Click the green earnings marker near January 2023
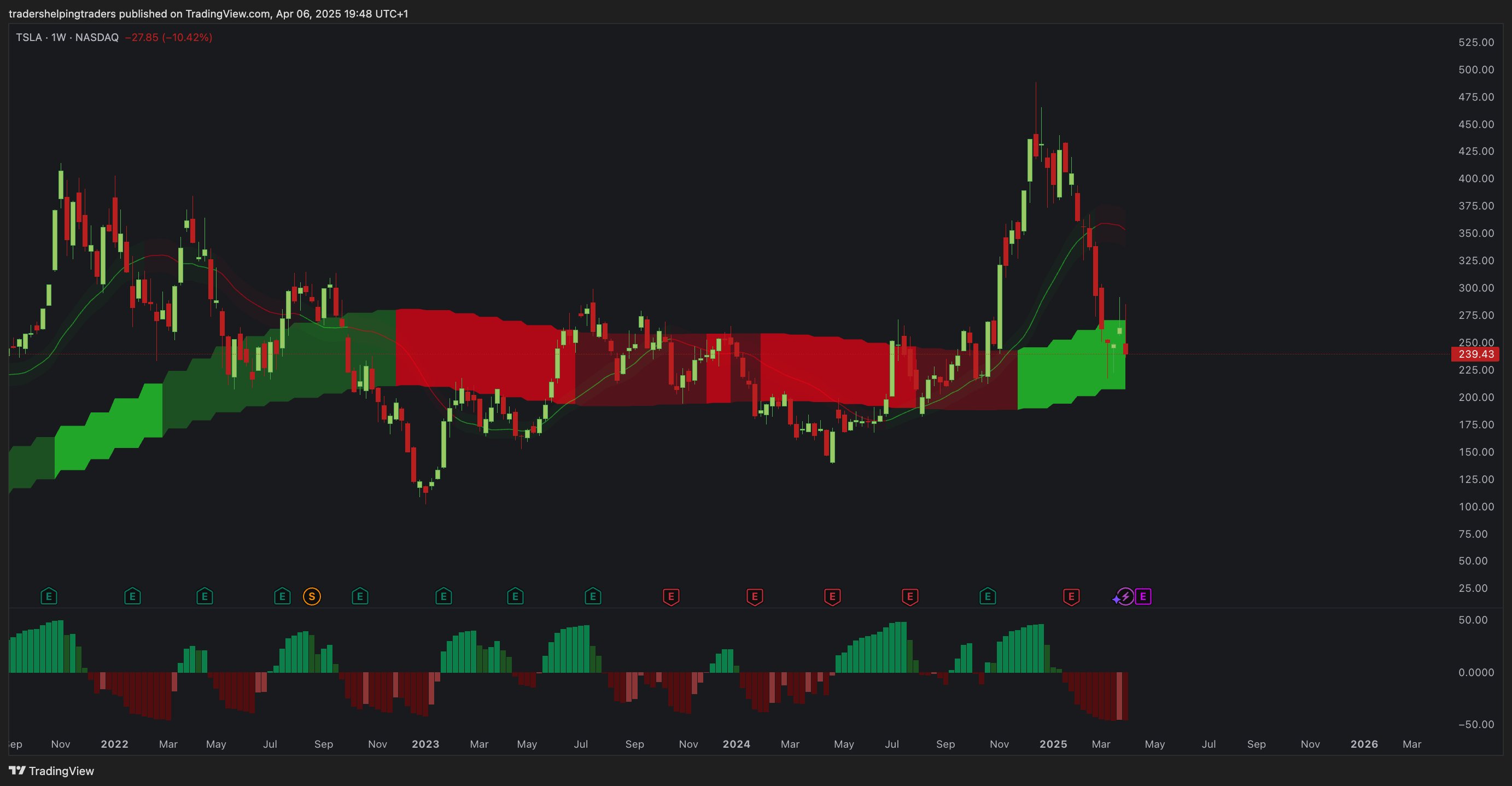The width and height of the screenshot is (1512, 786). click(x=443, y=597)
